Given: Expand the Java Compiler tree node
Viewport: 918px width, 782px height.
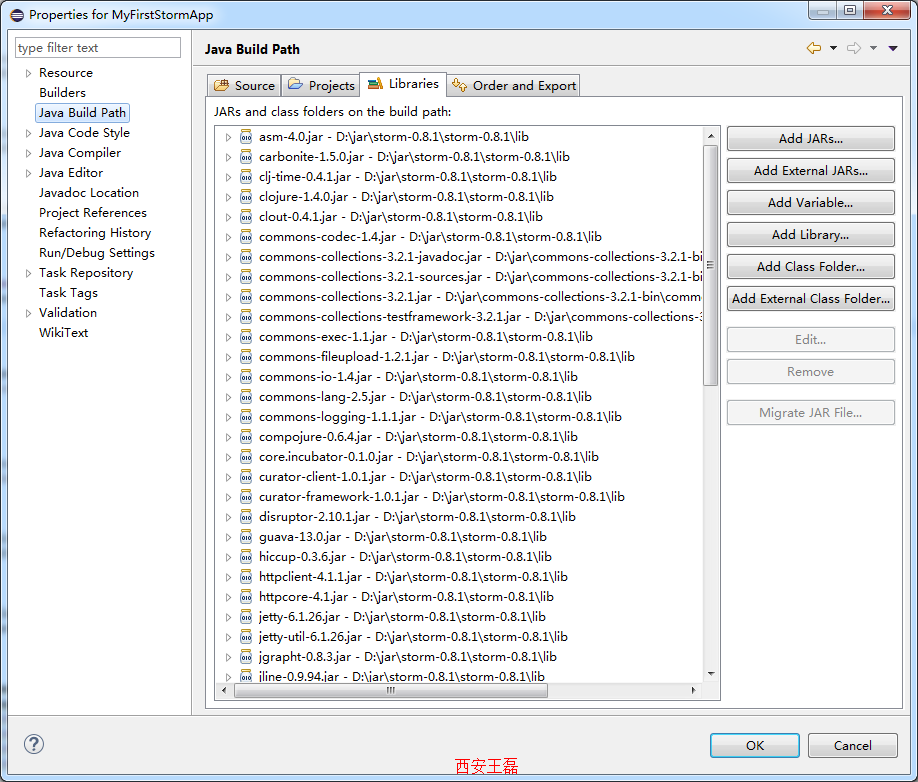Looking at the screenshot, I should [x=28, y=153].
